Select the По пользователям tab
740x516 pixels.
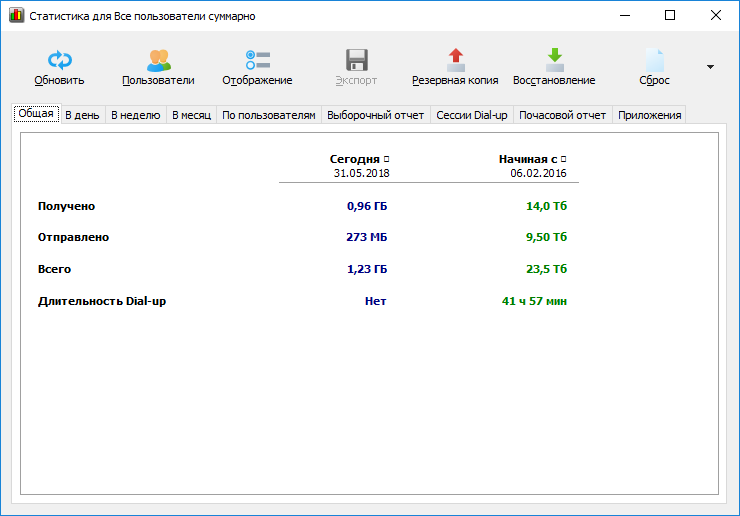point(269,115)
